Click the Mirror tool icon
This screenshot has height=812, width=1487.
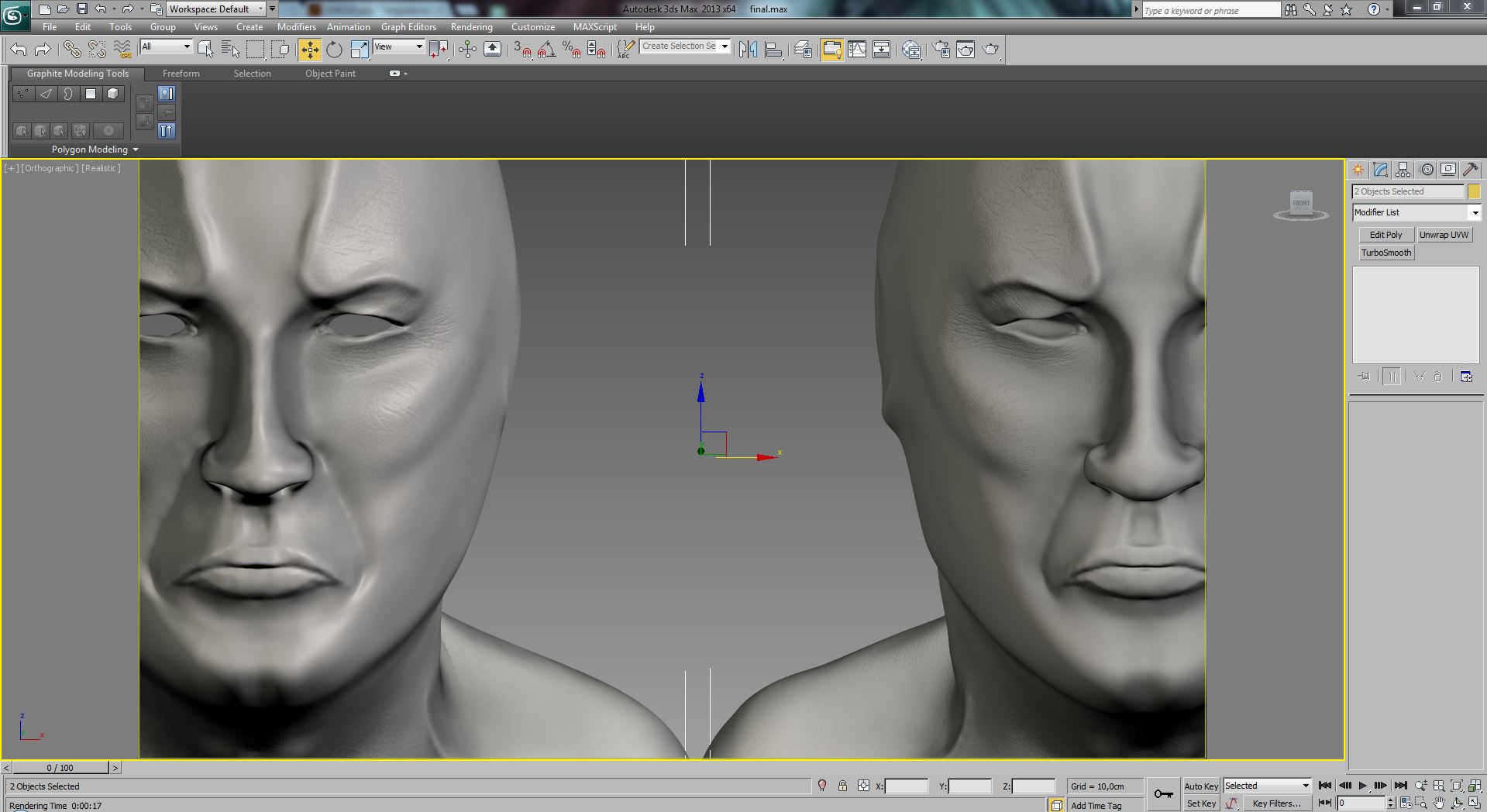point(748,50)
